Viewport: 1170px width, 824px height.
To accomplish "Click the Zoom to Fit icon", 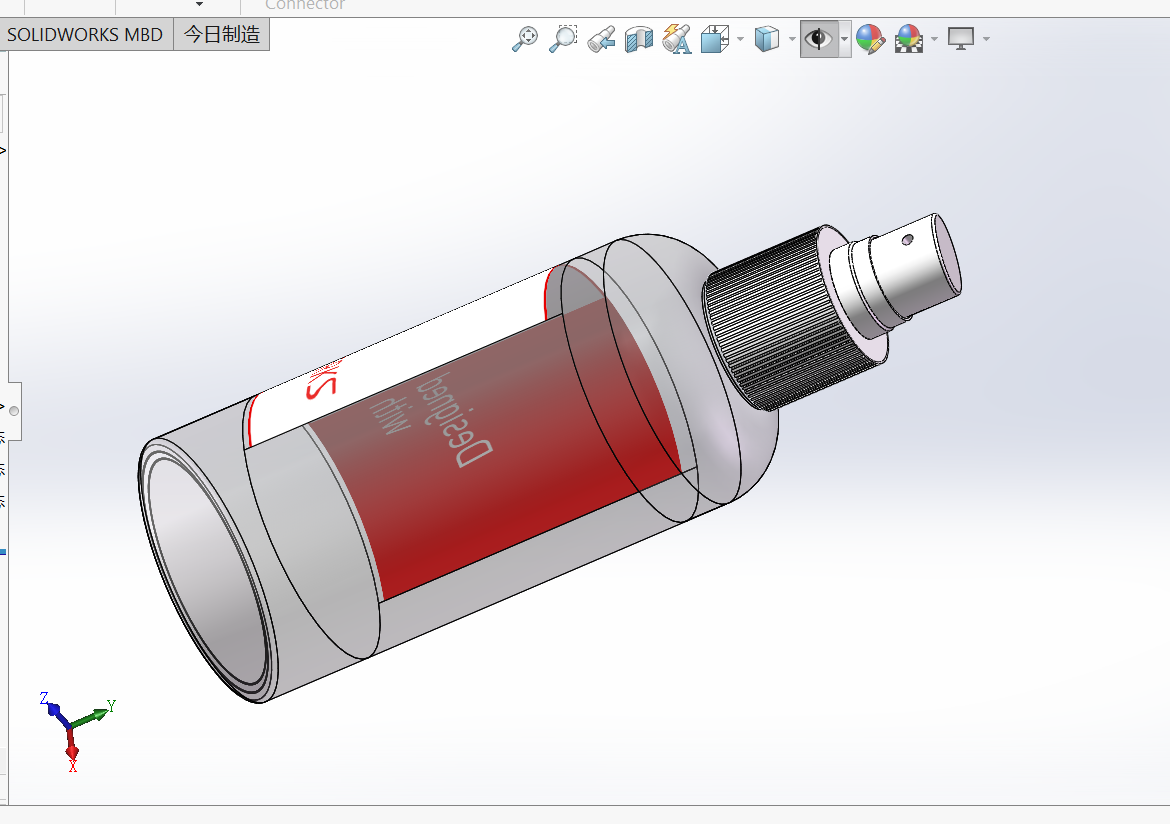I will pyautogui.click(x=525, y=39).
